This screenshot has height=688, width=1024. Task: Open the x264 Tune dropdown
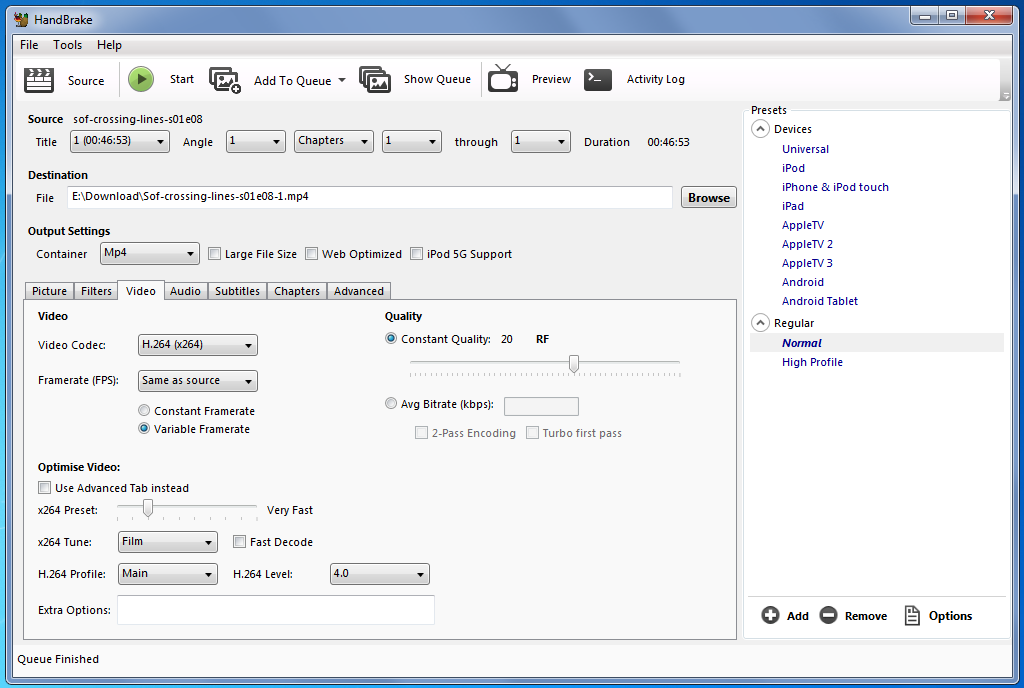[168, 542]
